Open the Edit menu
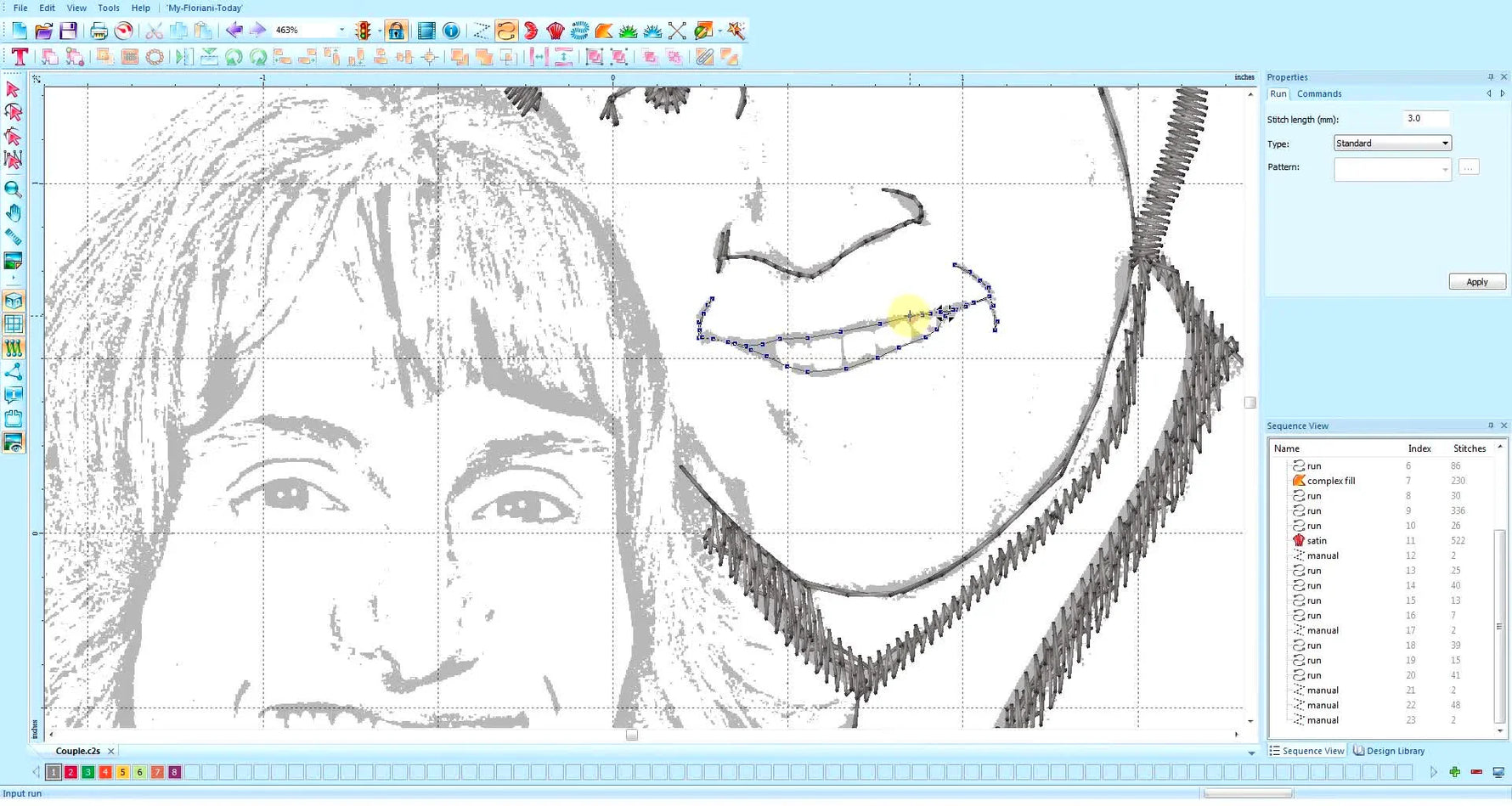The height and width of the screenshot is (806, 1512). click(48, 8)
